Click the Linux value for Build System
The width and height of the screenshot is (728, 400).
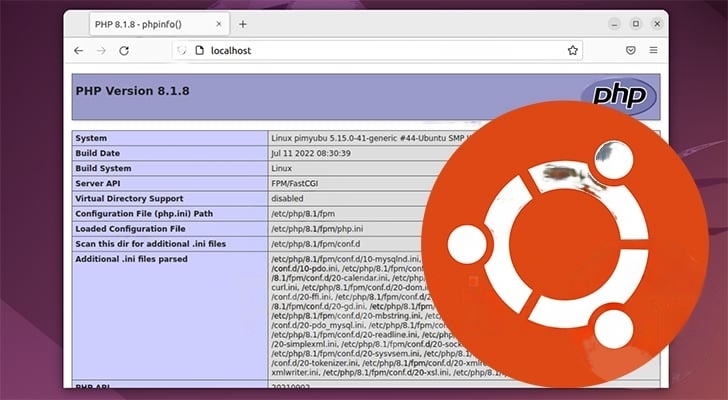(x=281, y=168)
